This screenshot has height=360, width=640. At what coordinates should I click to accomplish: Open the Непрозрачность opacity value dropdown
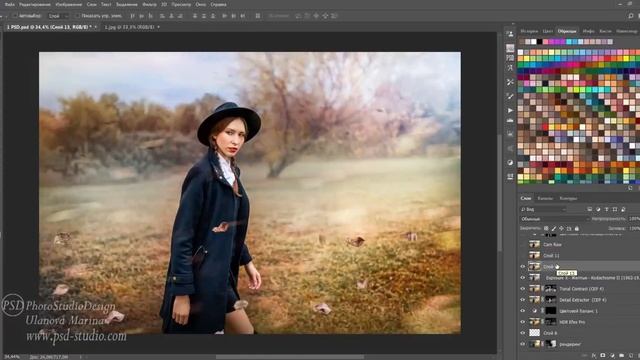coord(634,219)
